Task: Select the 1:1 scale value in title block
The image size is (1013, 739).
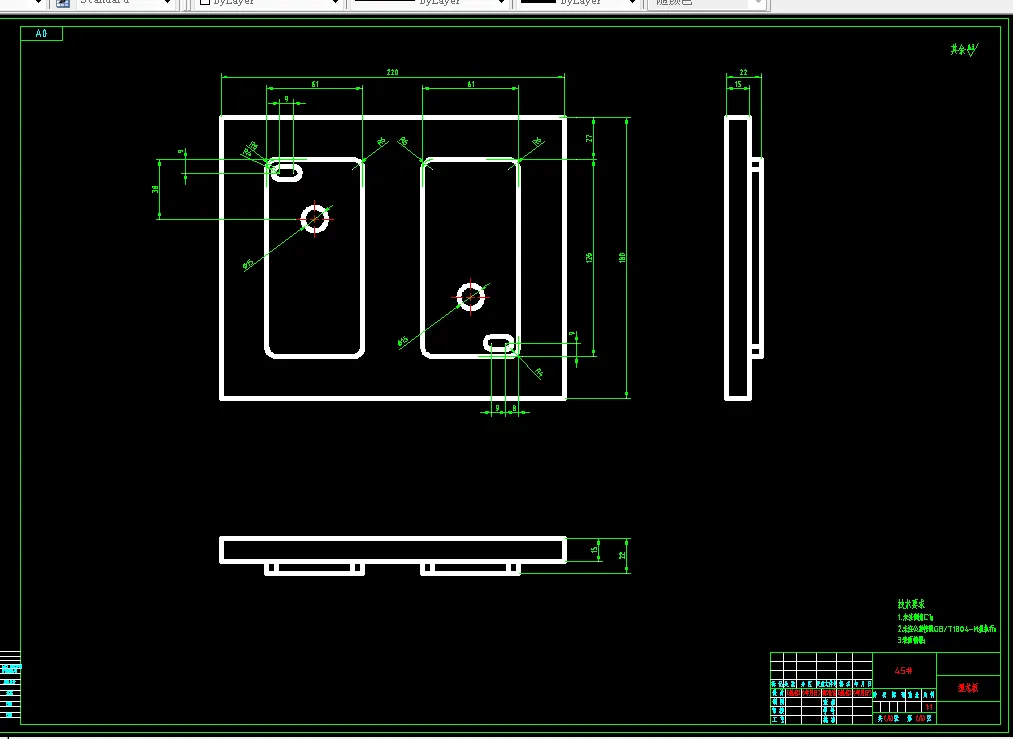Action: pyautogui.click(x=929, y=707)
